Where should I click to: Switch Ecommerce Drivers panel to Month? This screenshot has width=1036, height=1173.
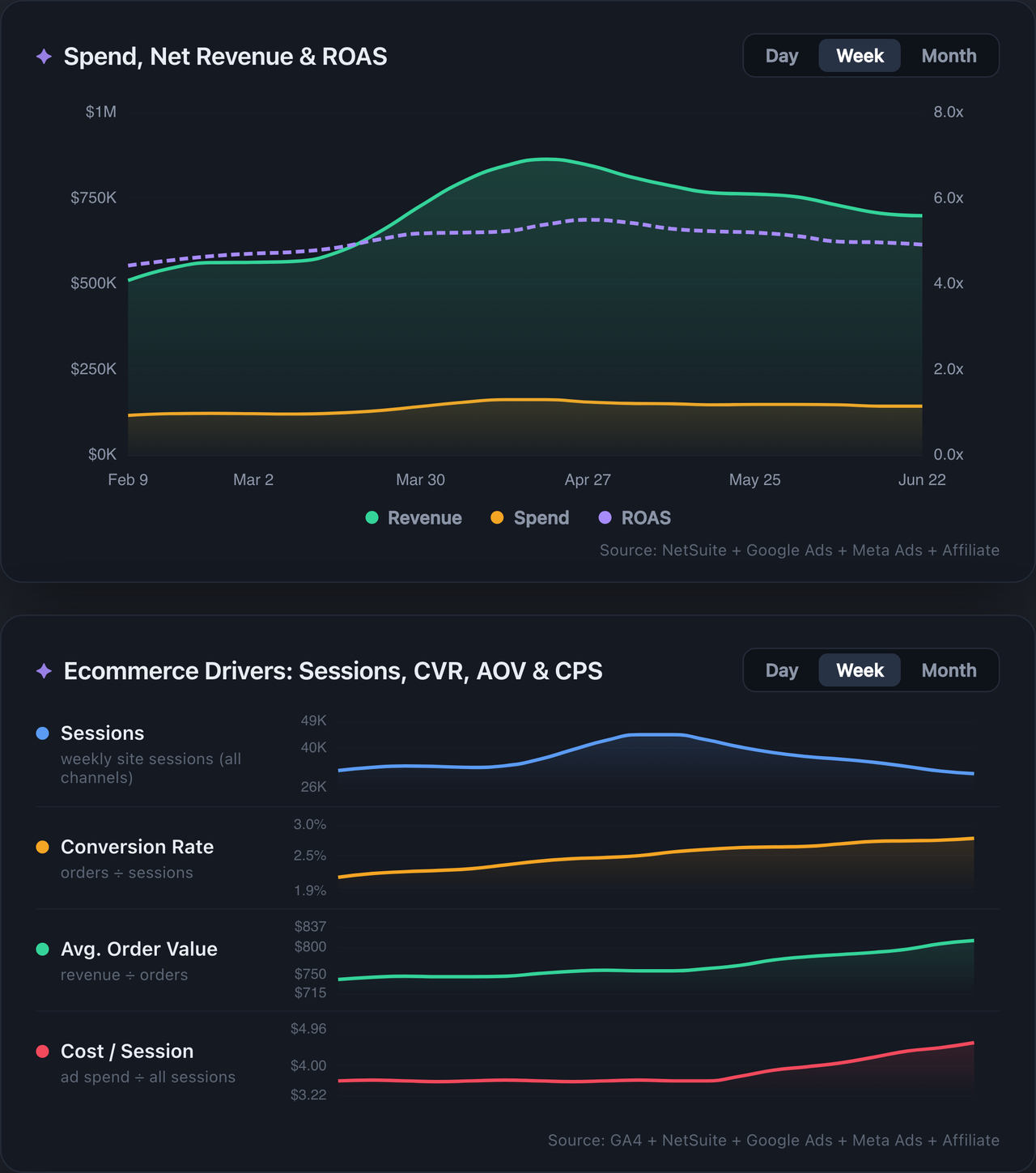pyautogui.click(x=949, y=670)
